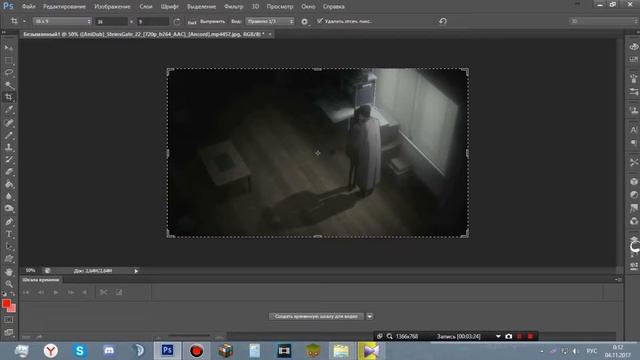640x360 pixels.
Task: Open crop aspect ratio dropdown
Action: point(62,21)
